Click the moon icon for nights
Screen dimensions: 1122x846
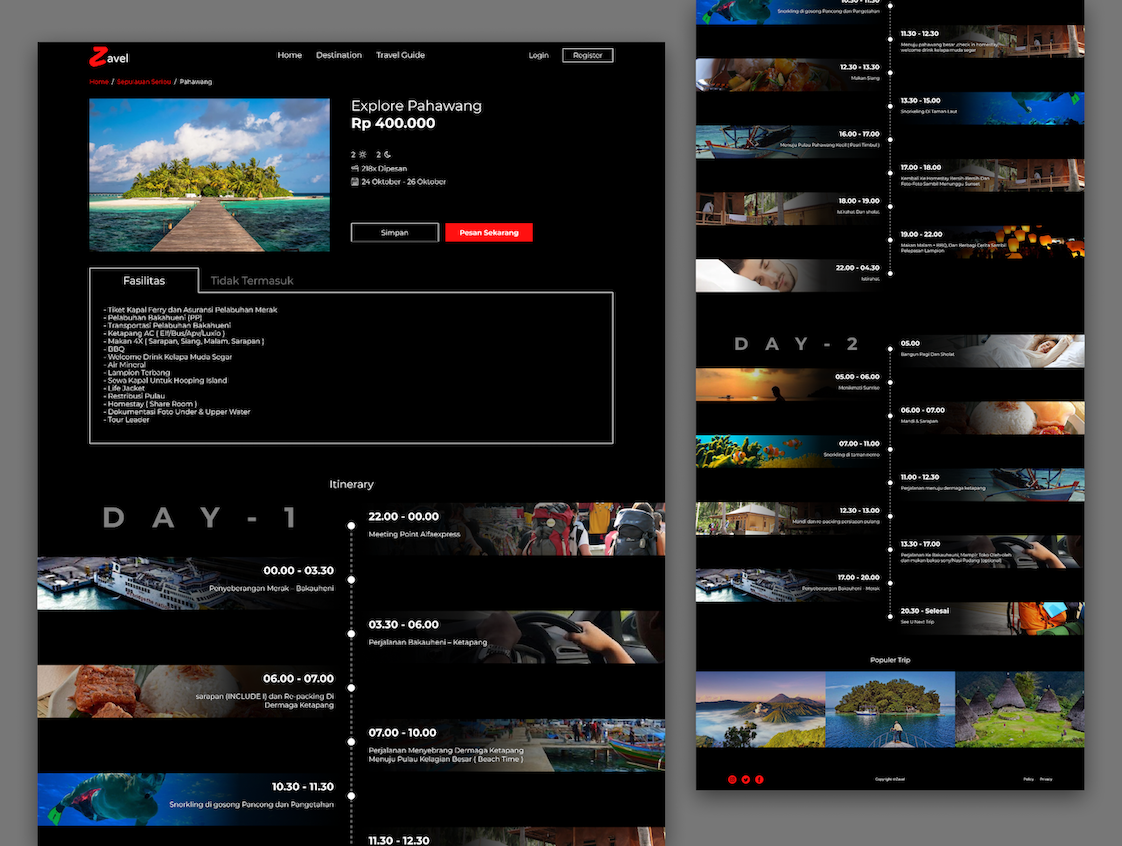tap(387, 155)
